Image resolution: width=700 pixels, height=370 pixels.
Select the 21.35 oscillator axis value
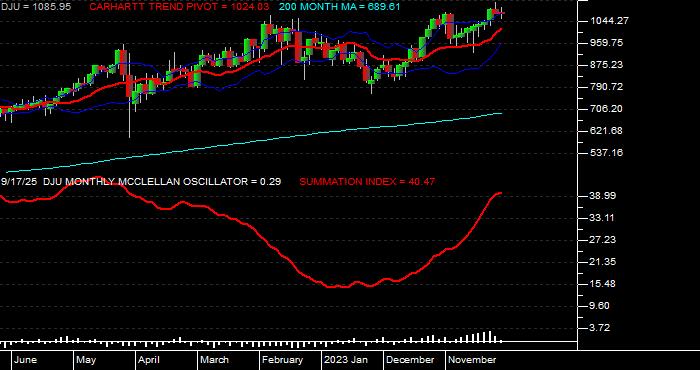pos(603,262)
